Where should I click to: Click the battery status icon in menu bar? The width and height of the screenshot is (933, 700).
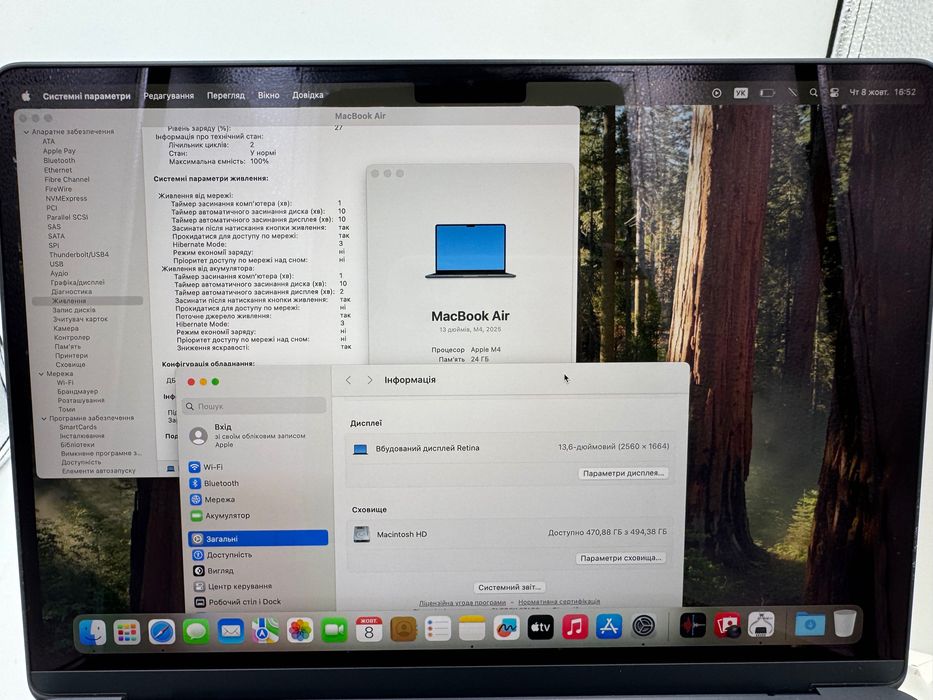[x=767, y=93]
